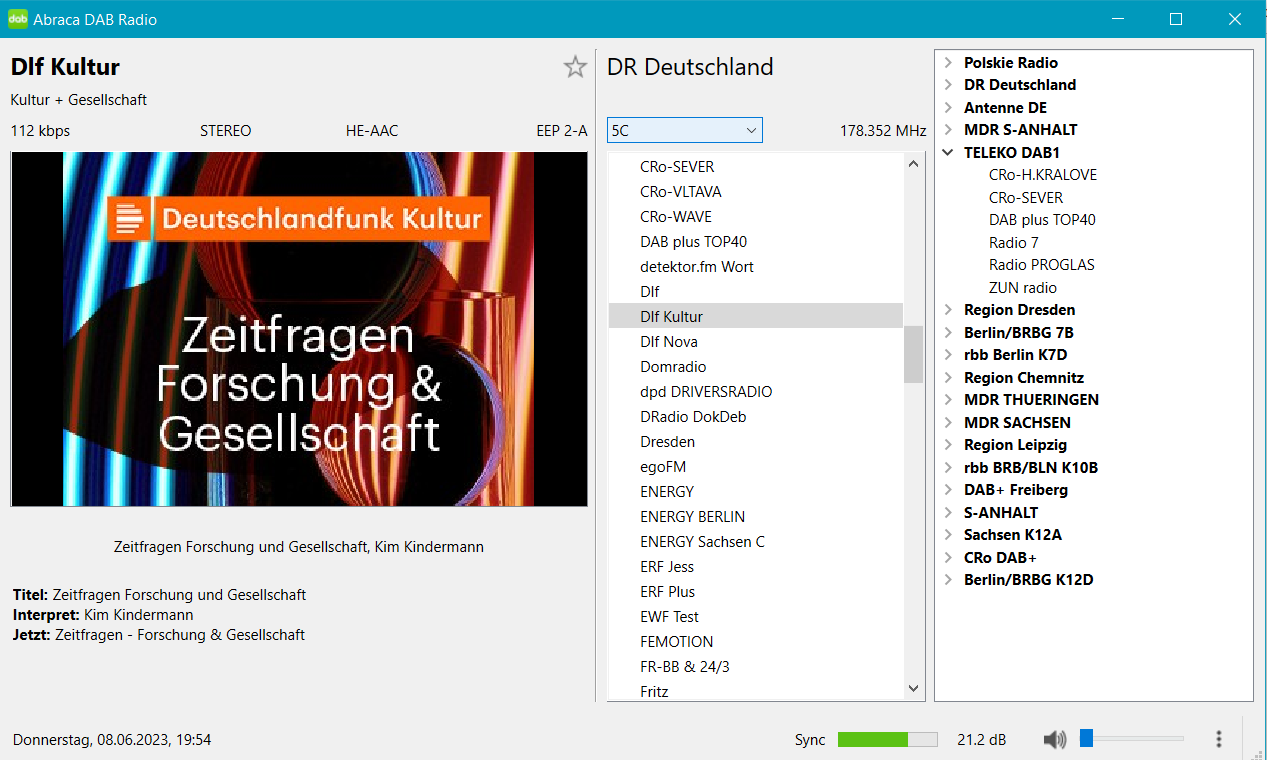Click the Deutschlandfunk Kultur slideshow image
Screen dimensions: 1267x760
[299, 329]
